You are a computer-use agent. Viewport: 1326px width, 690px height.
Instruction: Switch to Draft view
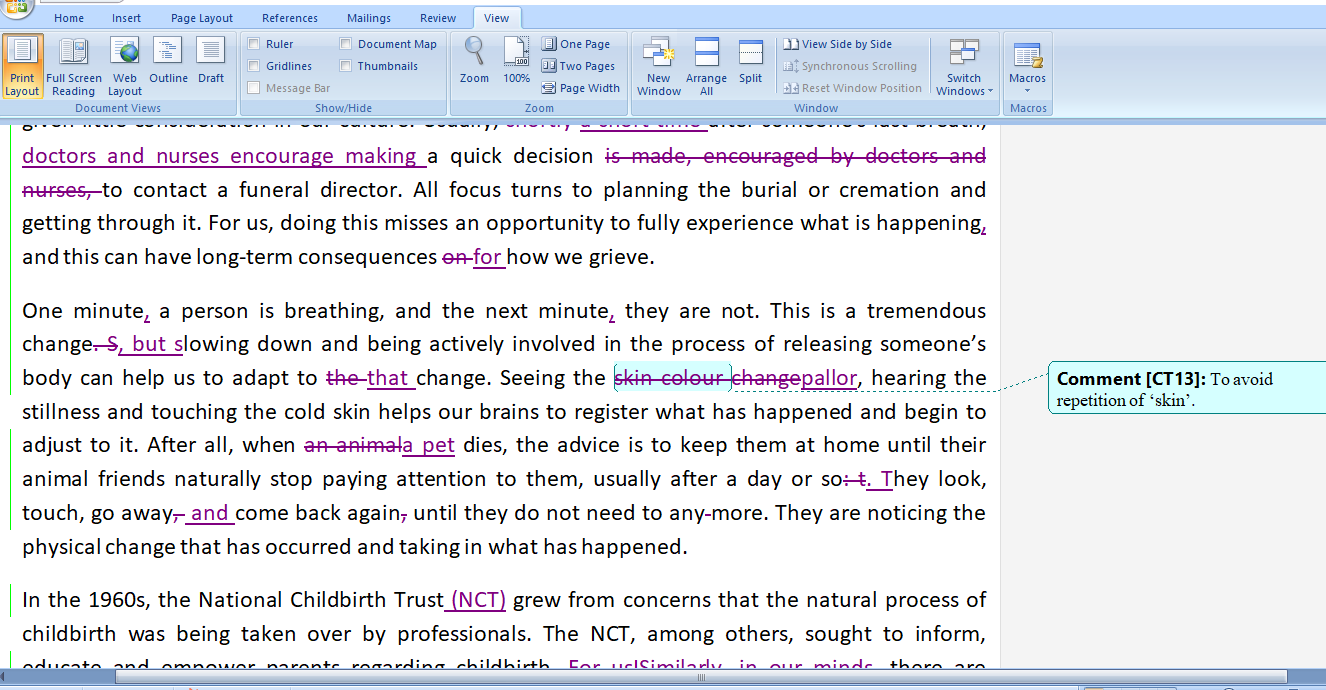tap(211, 62)
